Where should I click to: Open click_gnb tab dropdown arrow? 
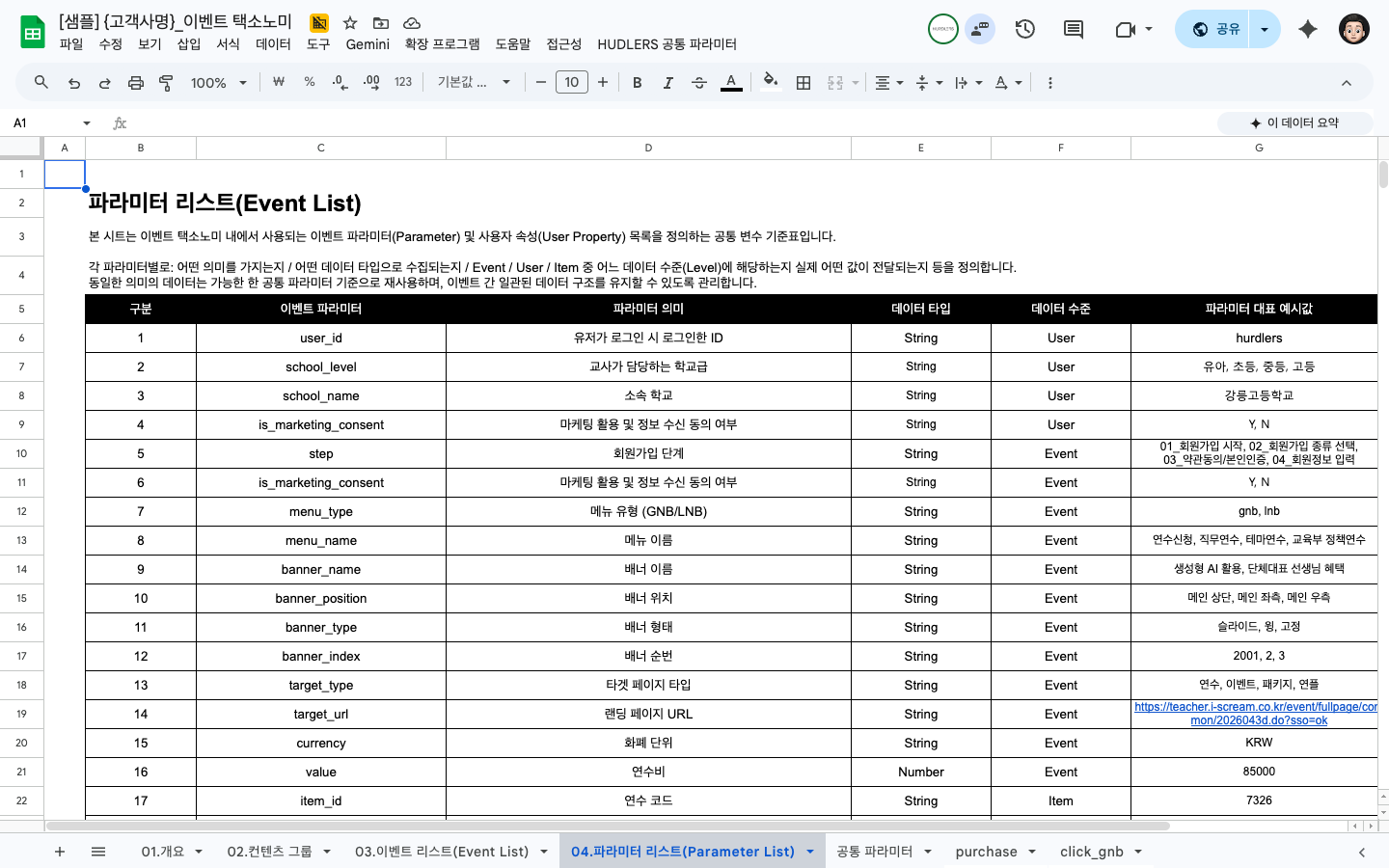(1138, 852)
